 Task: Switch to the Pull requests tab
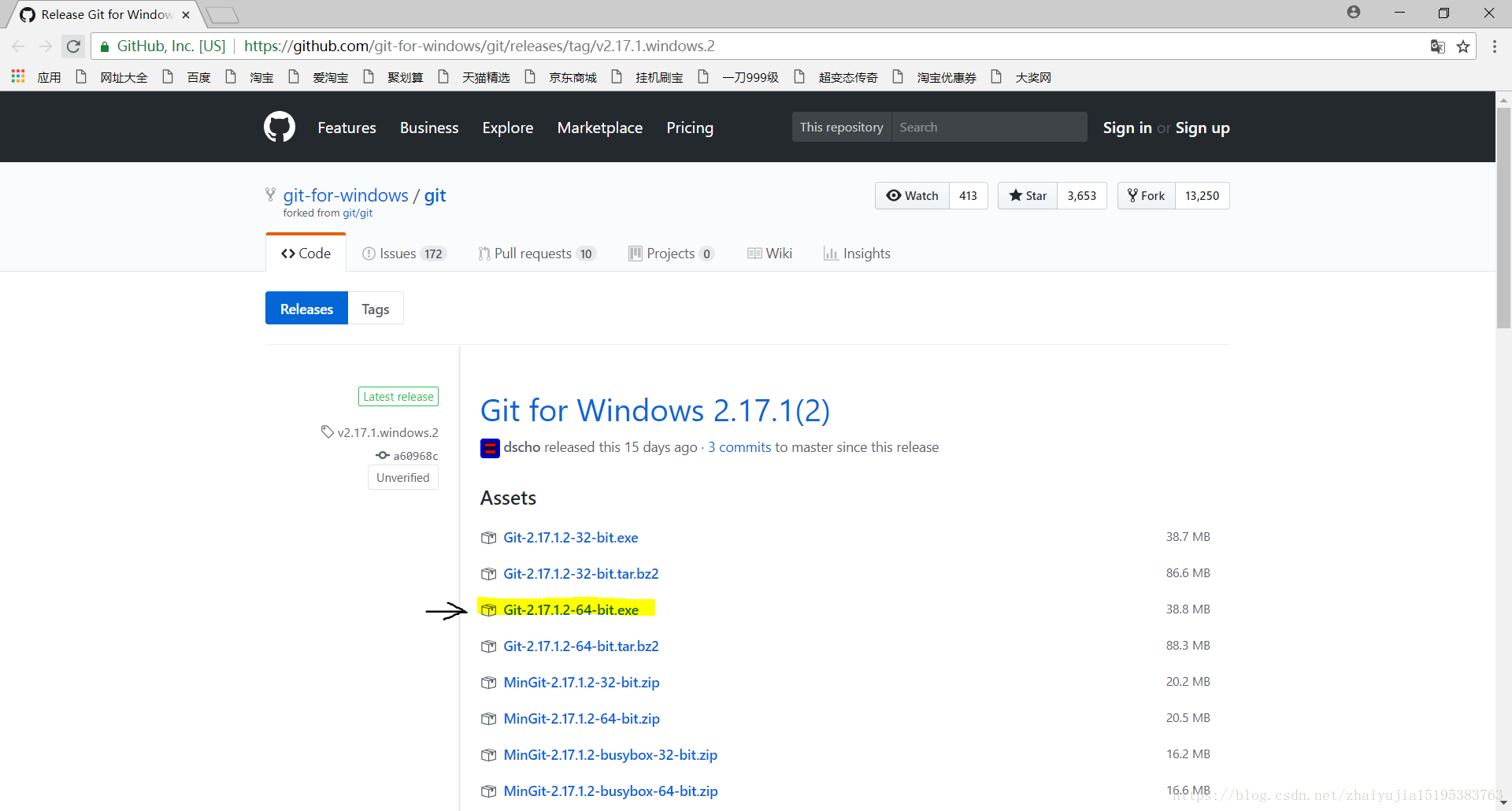click(537, 254)
